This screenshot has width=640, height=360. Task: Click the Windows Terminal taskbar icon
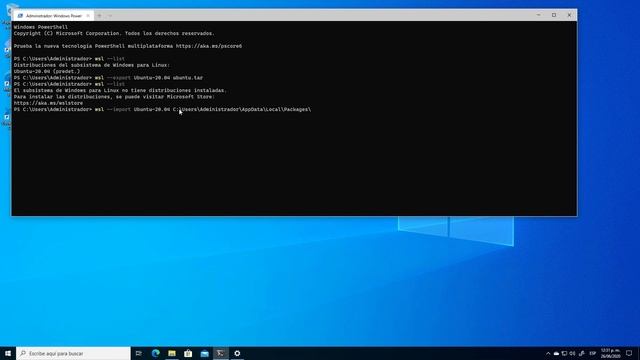(x=221, y=353)
